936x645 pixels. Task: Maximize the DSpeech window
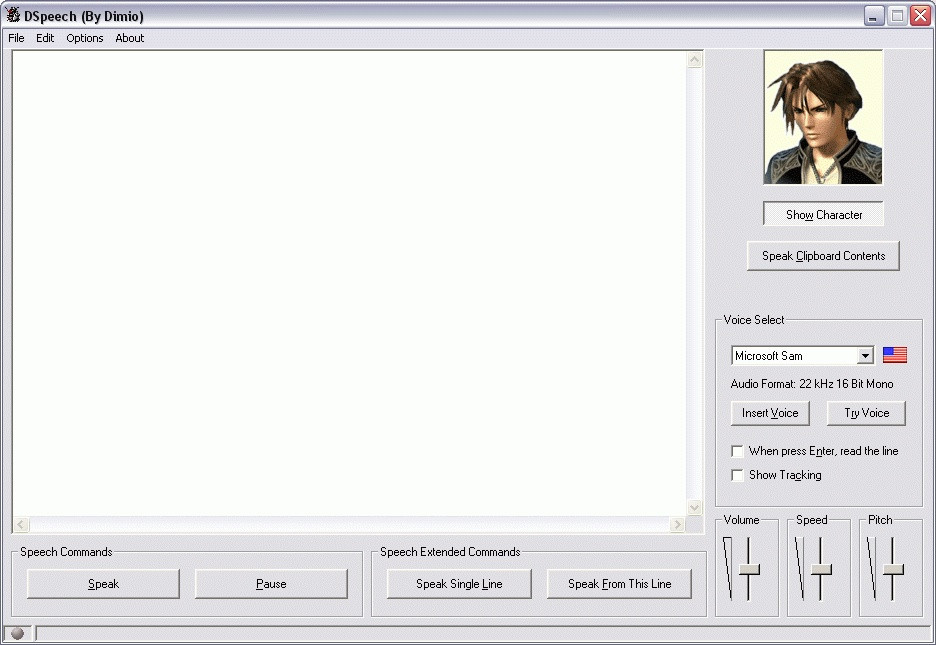point(897,16)
